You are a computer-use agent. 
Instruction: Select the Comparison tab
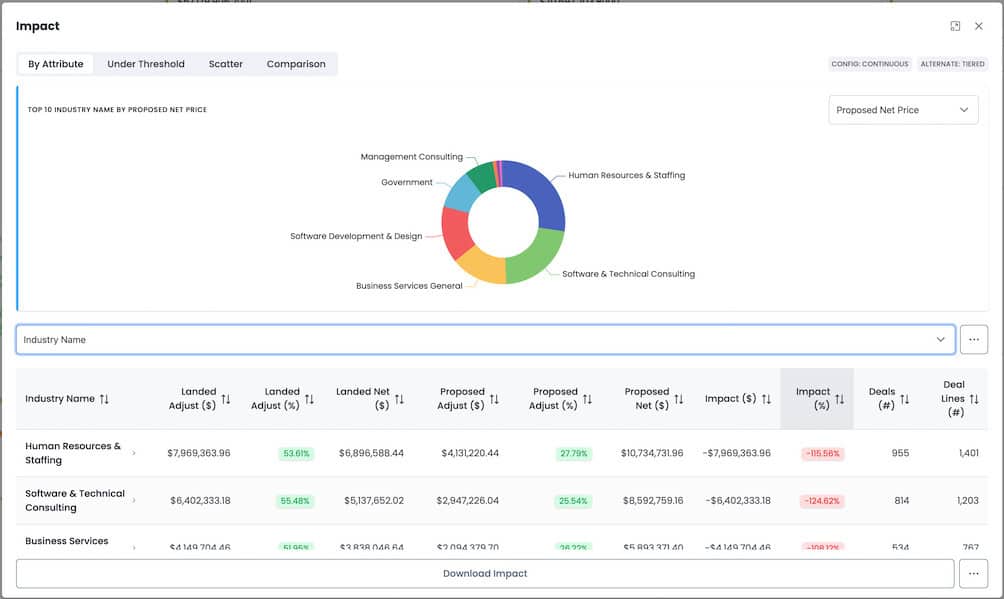[296, 64]
